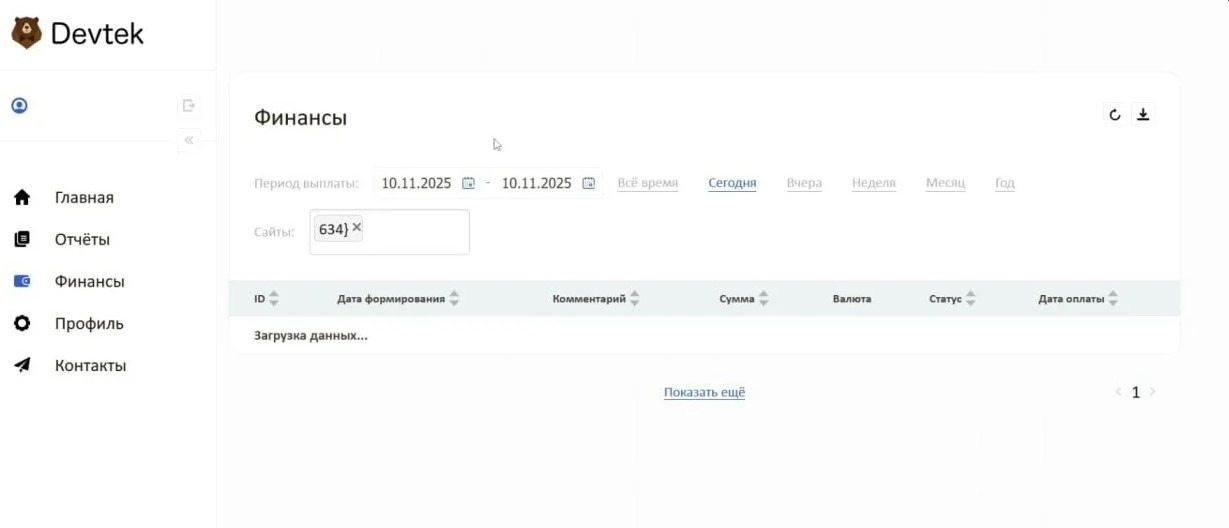The image size is (1229, 528).
Task: Click the refresh icon in Финансы header
Action: click(x=1115, y=115)
